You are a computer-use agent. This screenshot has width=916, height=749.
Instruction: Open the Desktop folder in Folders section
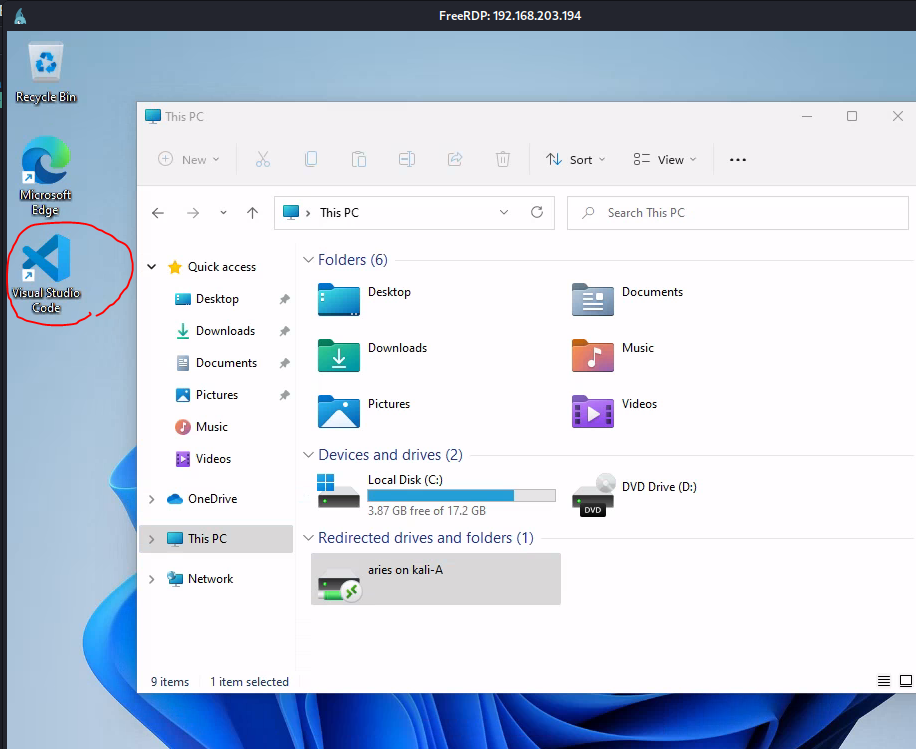pos(365,299)
